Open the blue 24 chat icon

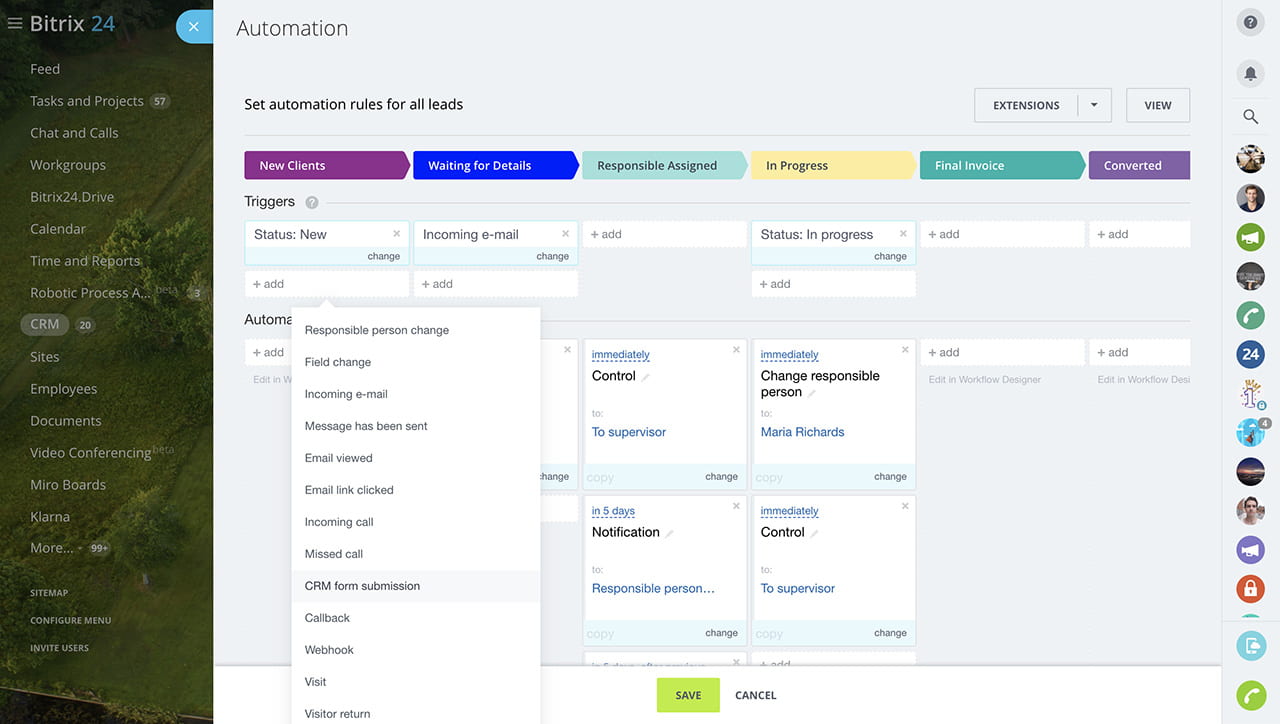click(x=1250, y=354)
